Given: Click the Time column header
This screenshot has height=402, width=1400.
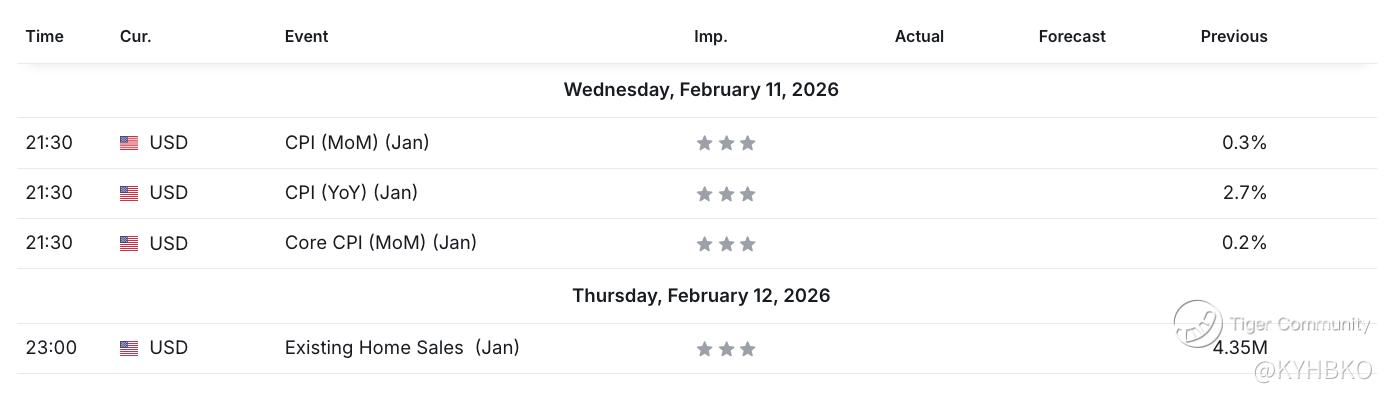Looking at the screenshot, I should click(45, 36).
